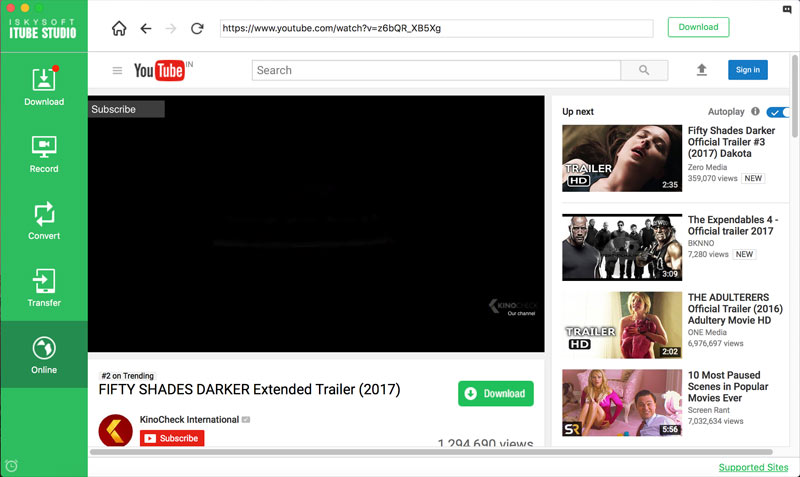Image resolution: width=800 pixels, height=477 pixels.
Task: Open THE ADULTERERS trailer thumbnail
Action: pyautogui.click(x=622, y=325)
